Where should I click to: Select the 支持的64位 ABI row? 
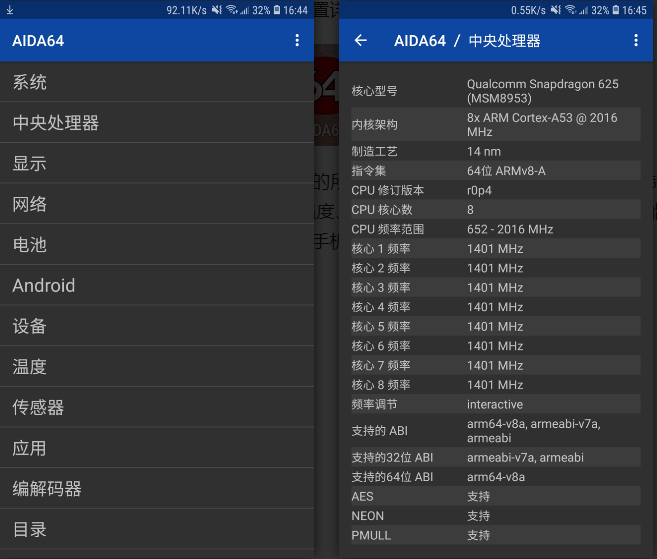pos(496,477)
